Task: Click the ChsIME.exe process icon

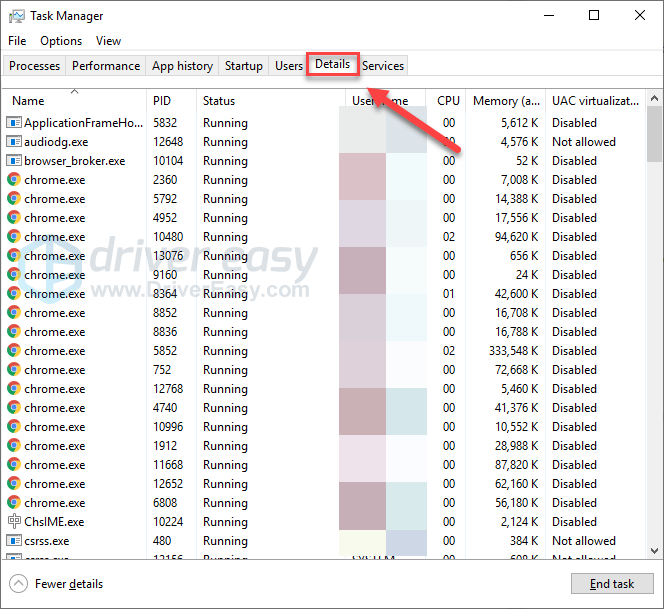Action: (14, 521)
